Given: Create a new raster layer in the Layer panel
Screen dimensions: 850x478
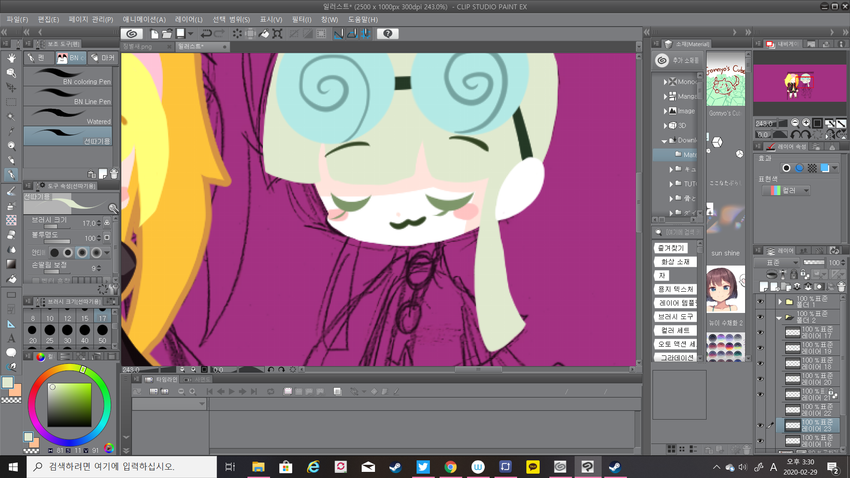Looking at the screenshot, I should pos(765,286).
